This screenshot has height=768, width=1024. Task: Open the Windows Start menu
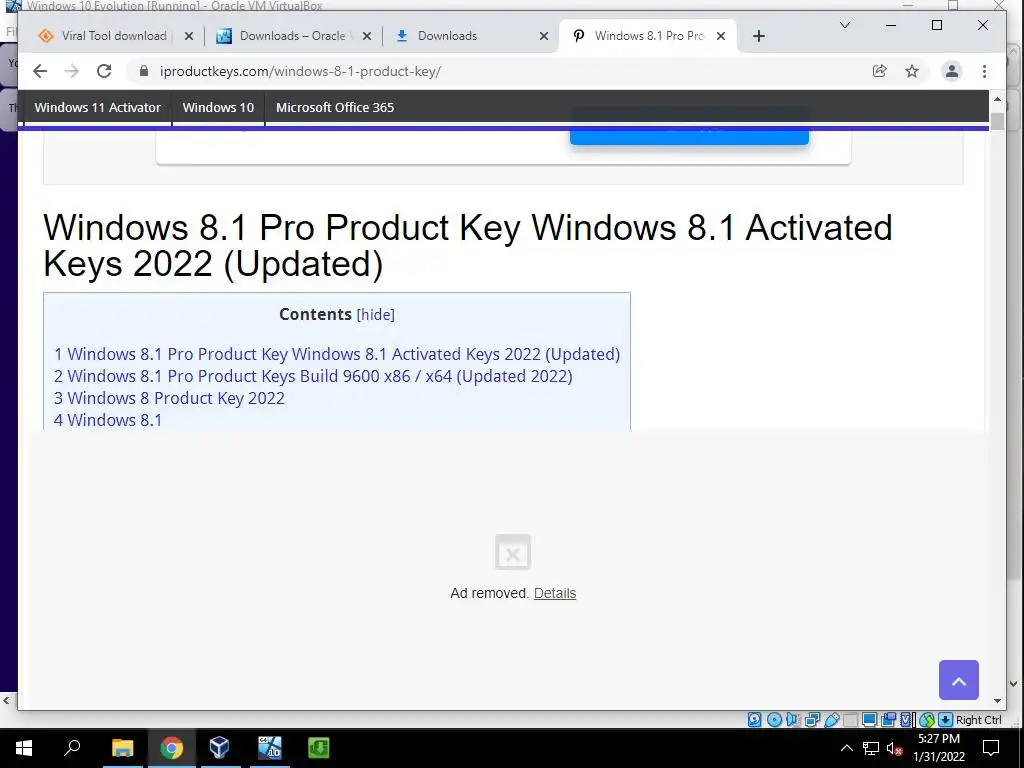[x=24, y=748]
